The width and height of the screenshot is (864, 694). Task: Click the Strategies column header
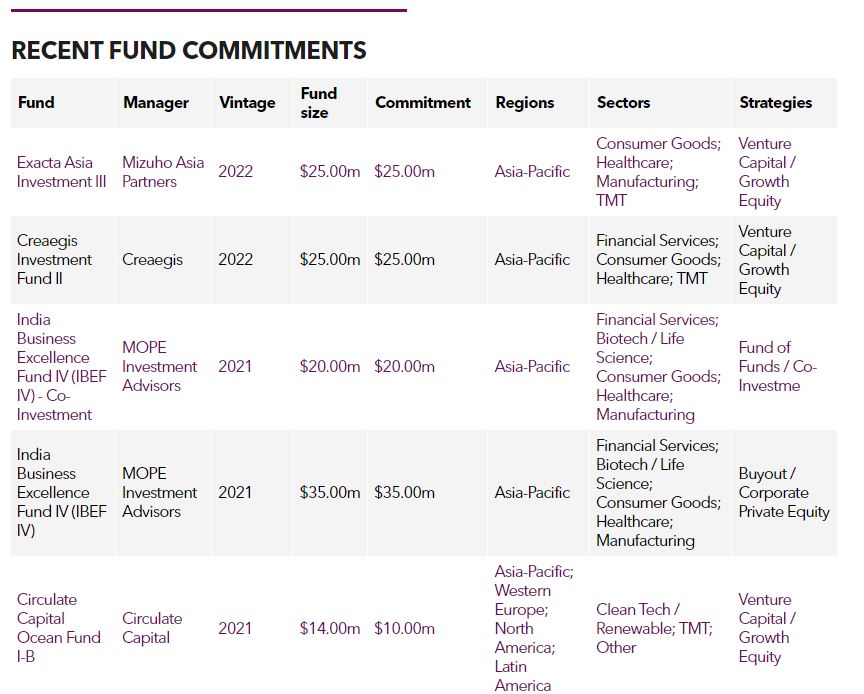pos(775,102)
